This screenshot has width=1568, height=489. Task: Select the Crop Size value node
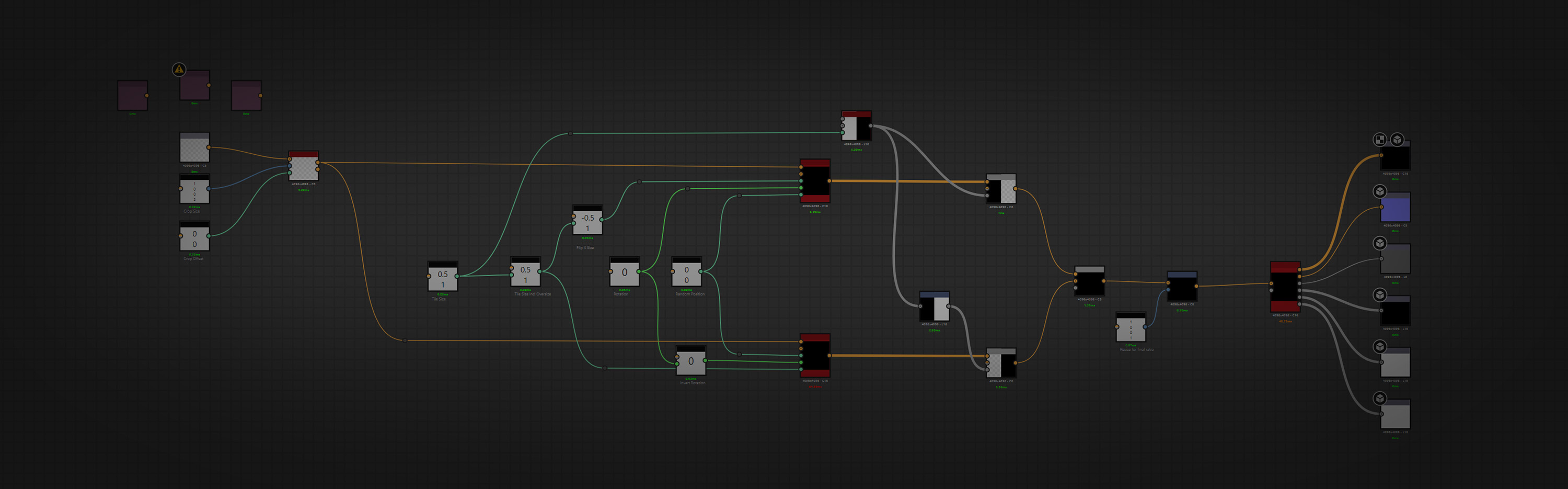[x=195, y=189]
